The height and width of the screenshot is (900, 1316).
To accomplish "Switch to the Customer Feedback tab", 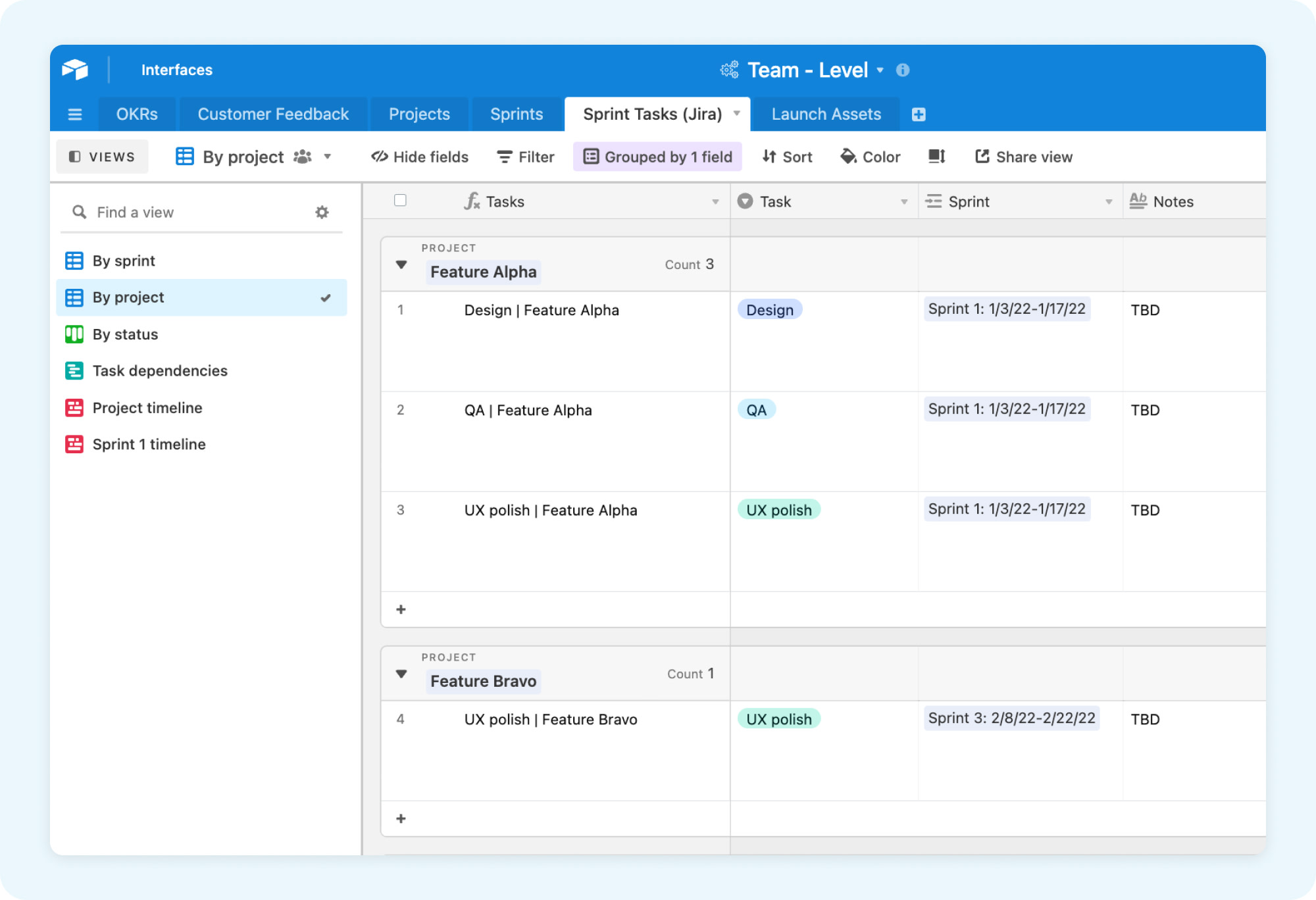I will (x=273, y=114).
